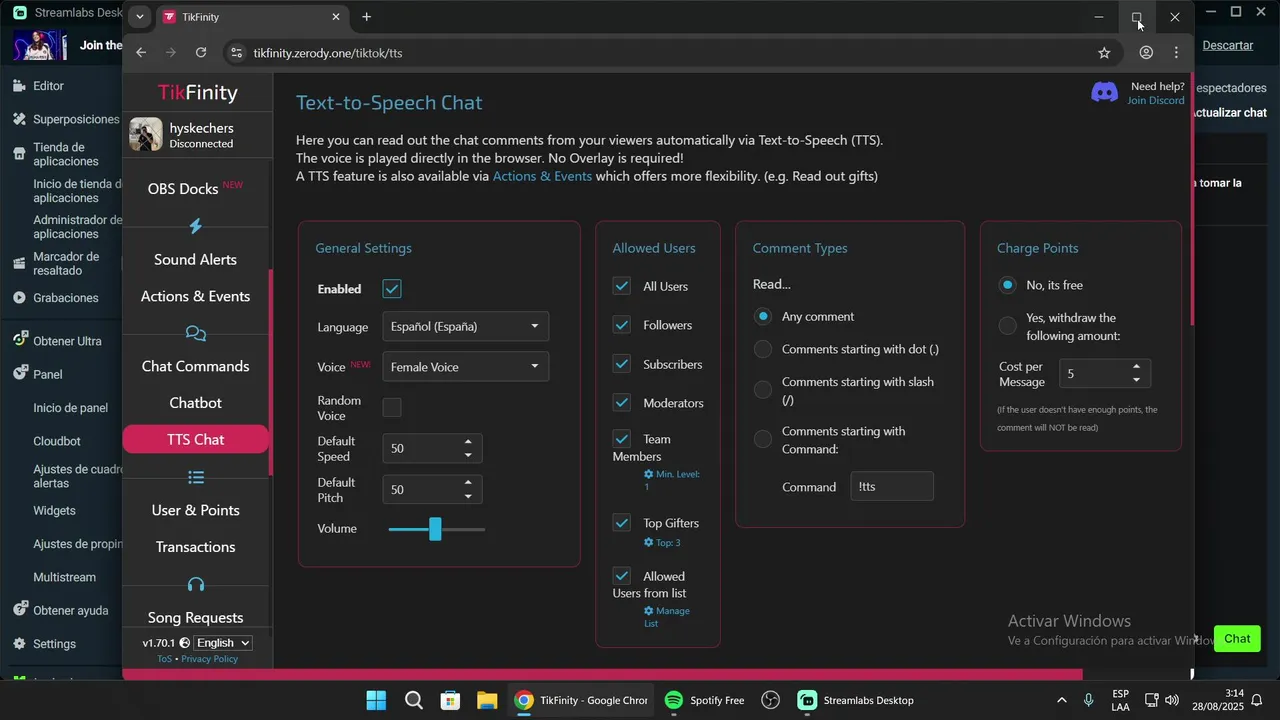Click the Privacy Policy link
Viewport: 1280px width, 720px height.
click(210, 659)
